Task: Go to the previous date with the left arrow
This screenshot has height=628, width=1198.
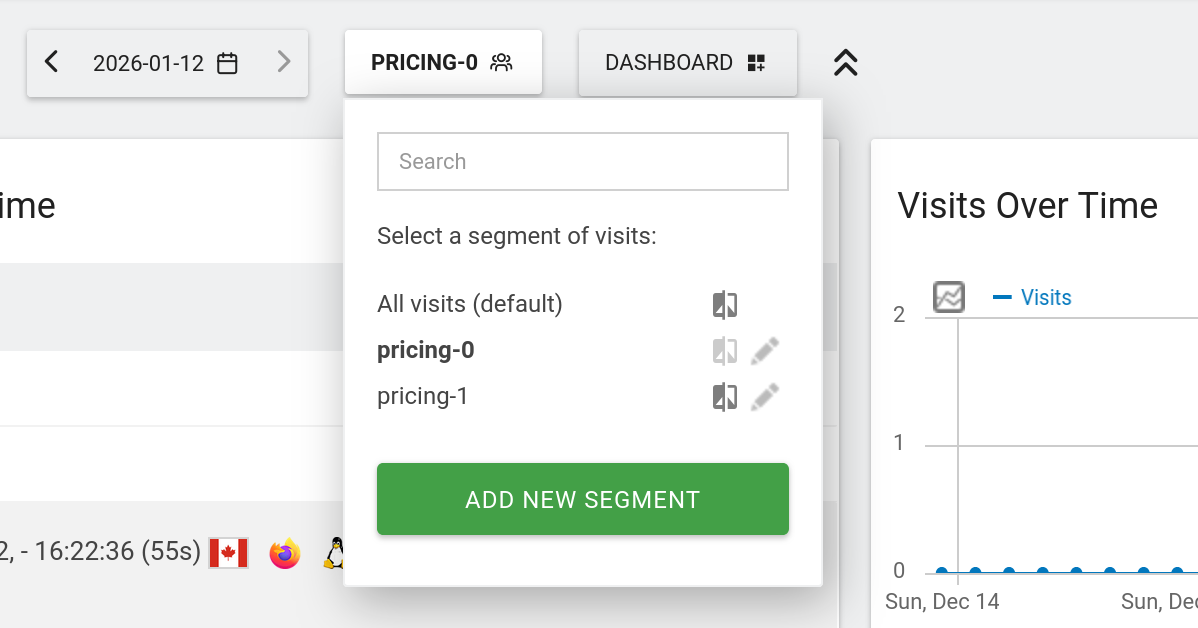Action: [51, 61]
